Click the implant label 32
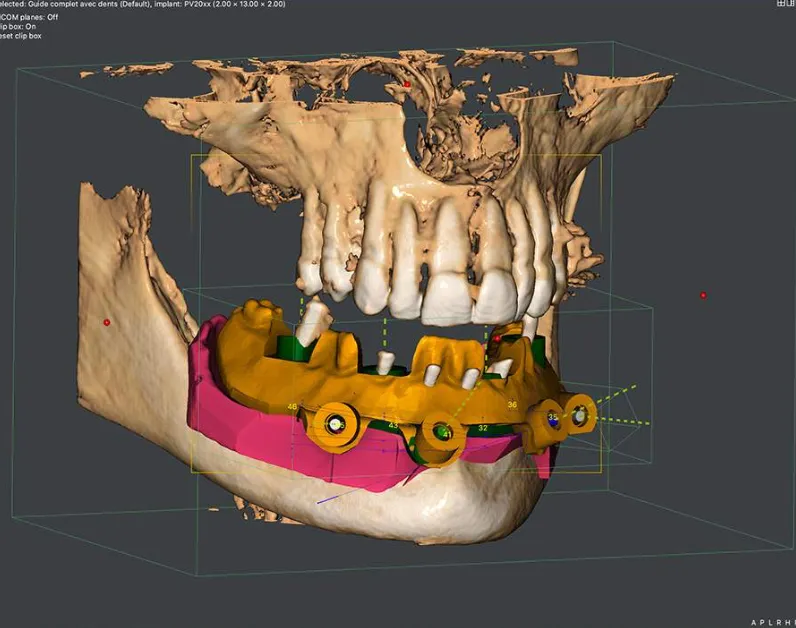796x628 pixels. [x=483, y=427]
